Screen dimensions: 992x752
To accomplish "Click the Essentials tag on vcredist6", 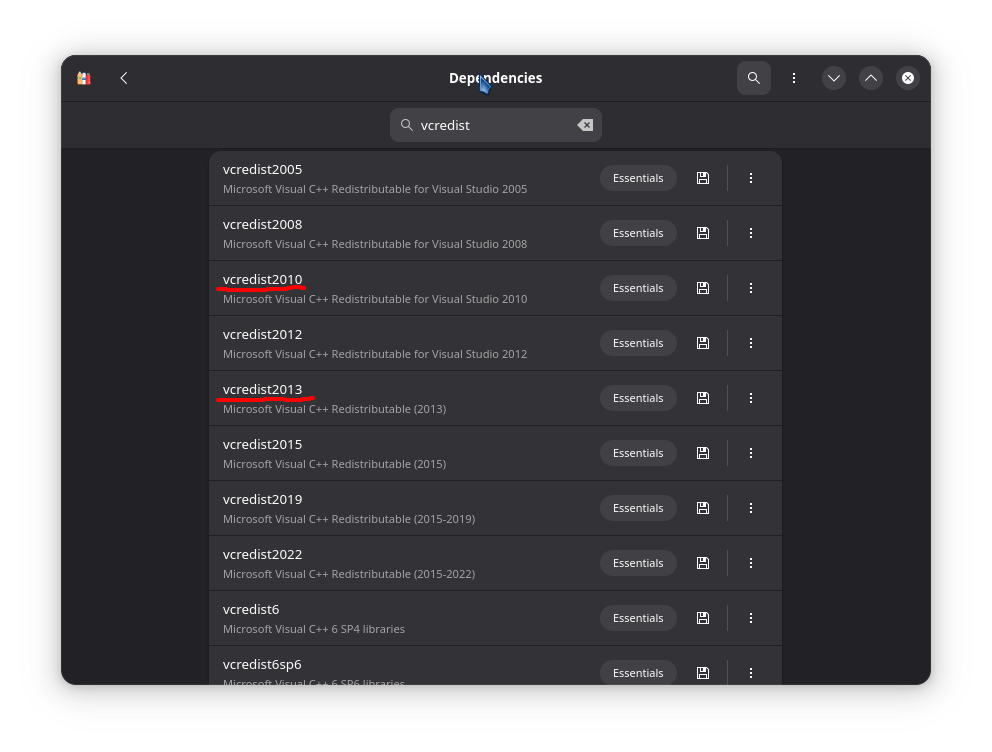I will click(638, 619).
